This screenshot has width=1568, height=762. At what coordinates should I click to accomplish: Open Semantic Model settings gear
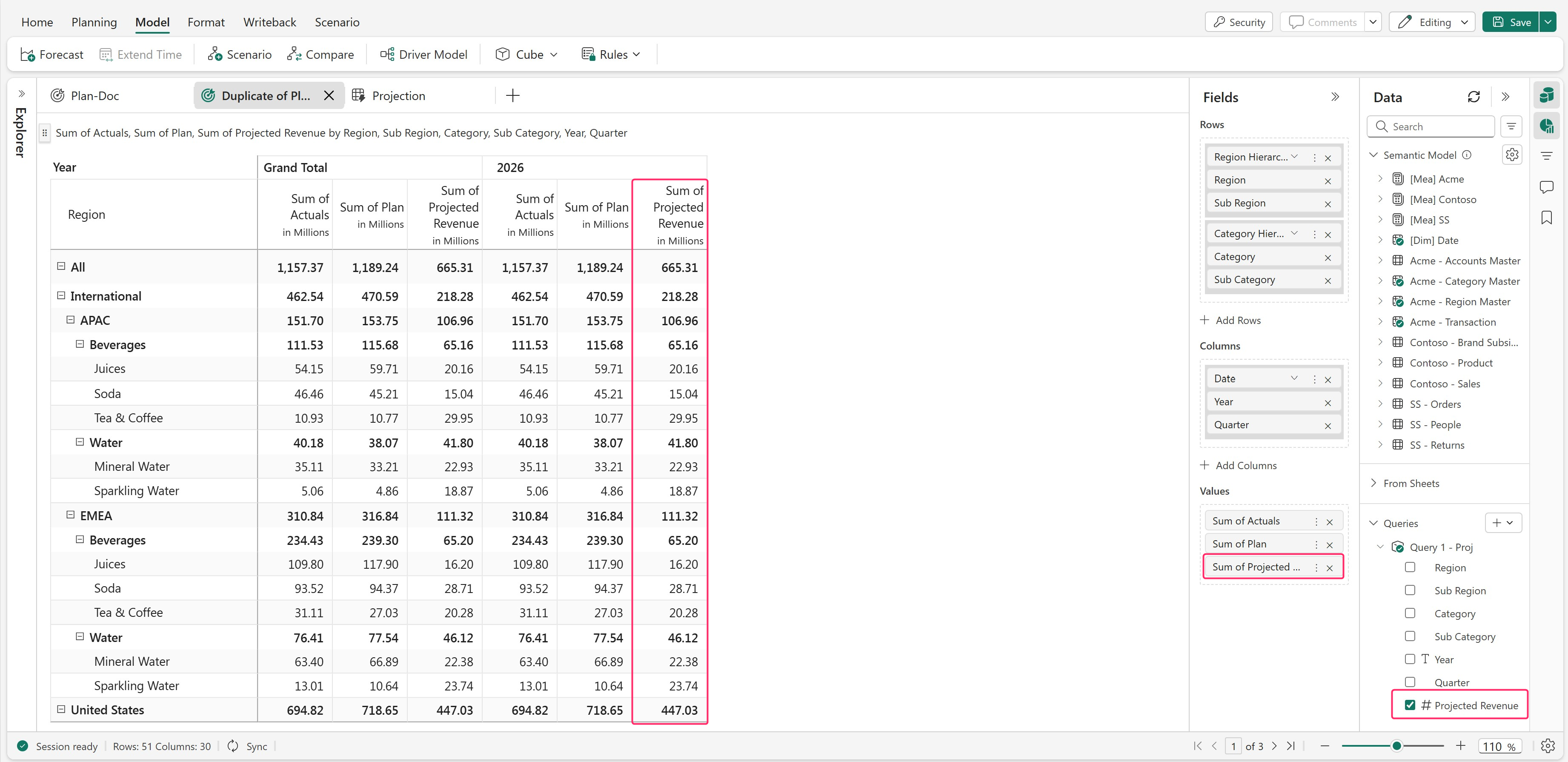coord(1511,155)
